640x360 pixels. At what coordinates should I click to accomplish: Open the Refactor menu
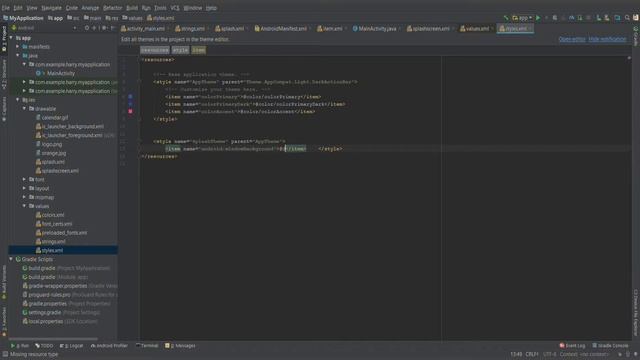tap(112, 8)
